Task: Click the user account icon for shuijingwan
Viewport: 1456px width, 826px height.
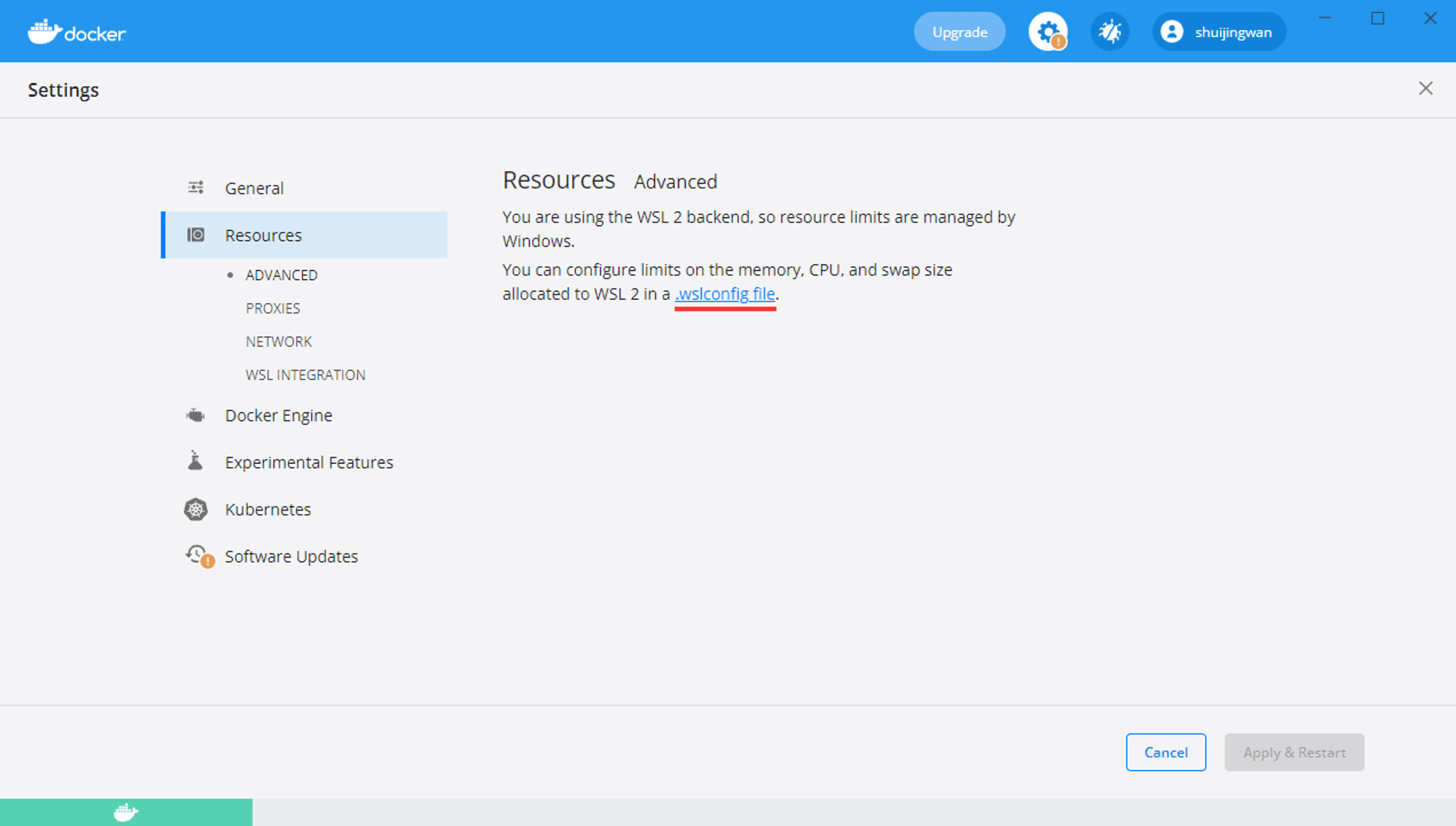Action: 1172,32
